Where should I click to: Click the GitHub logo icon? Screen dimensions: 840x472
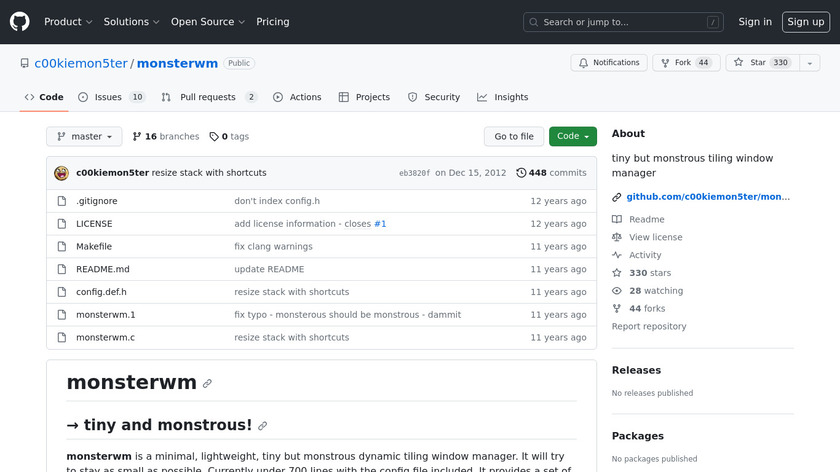(20, 21)
